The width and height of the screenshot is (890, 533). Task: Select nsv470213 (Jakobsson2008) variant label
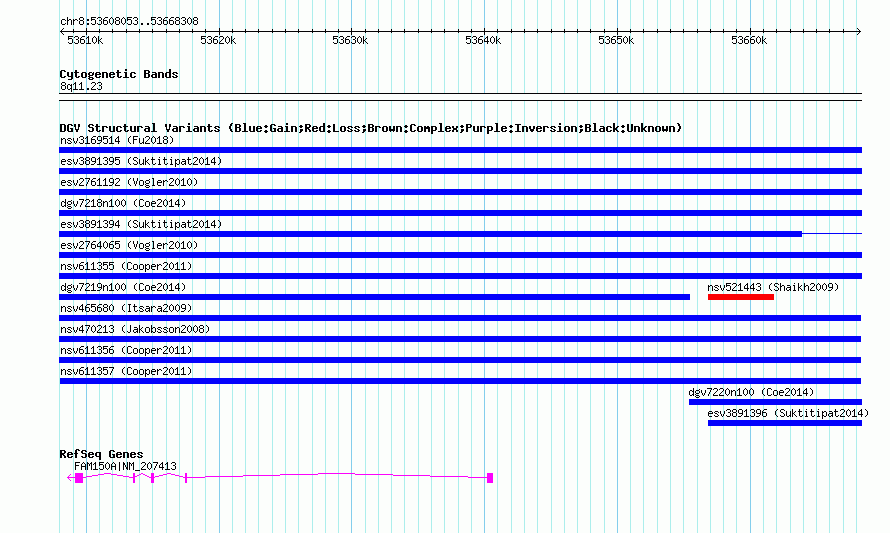pyautogui.click(x=134, y=329)
